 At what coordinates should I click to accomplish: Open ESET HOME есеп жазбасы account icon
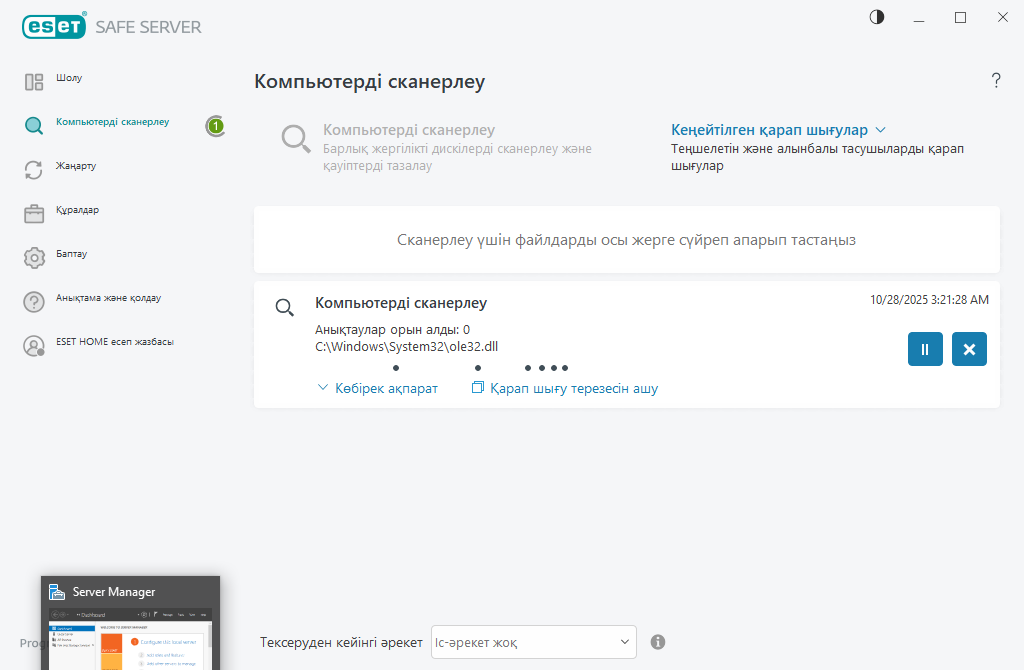34,346
